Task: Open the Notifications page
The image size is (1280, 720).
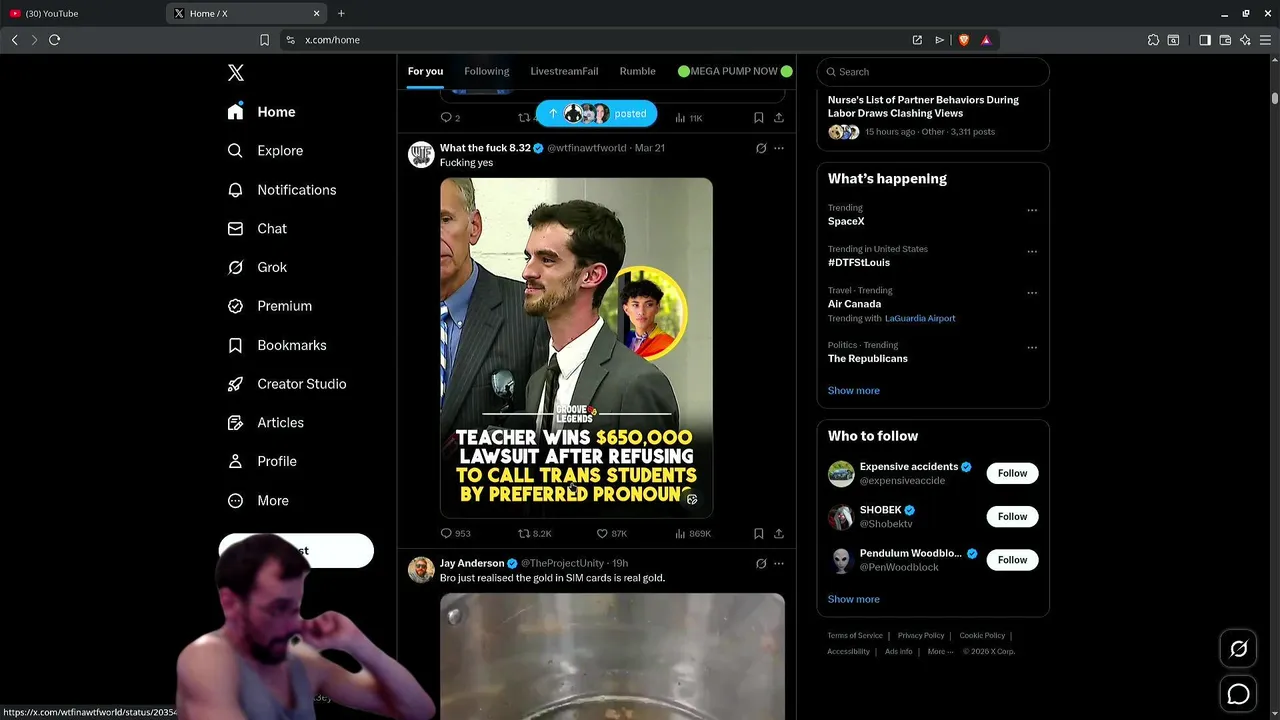Action: tap(282, 190)
